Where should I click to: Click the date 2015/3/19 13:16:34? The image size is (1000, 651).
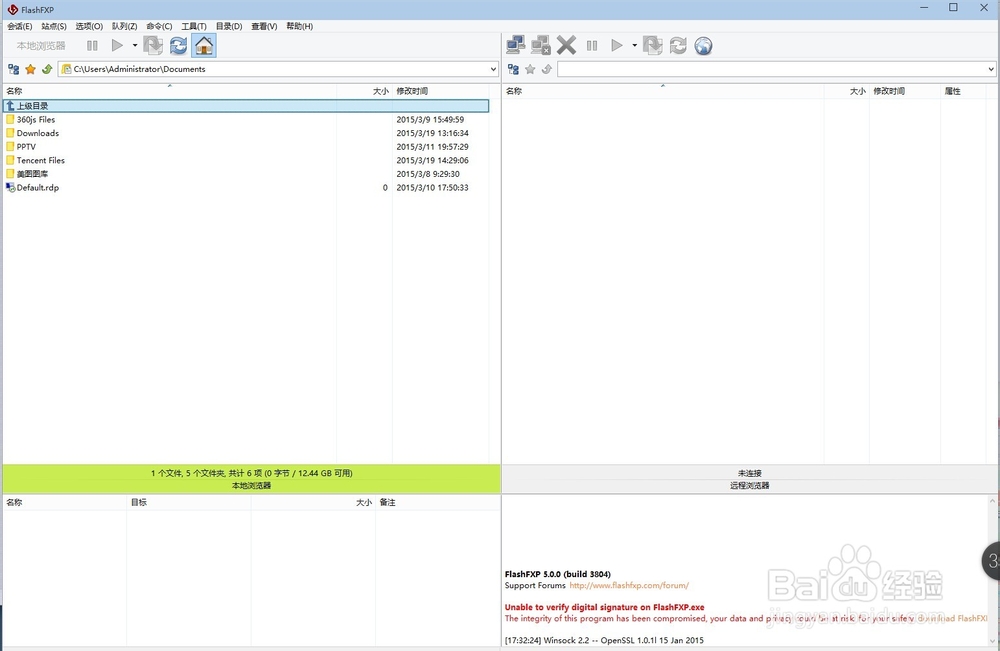pyautogui.click(x=432, y=133)
